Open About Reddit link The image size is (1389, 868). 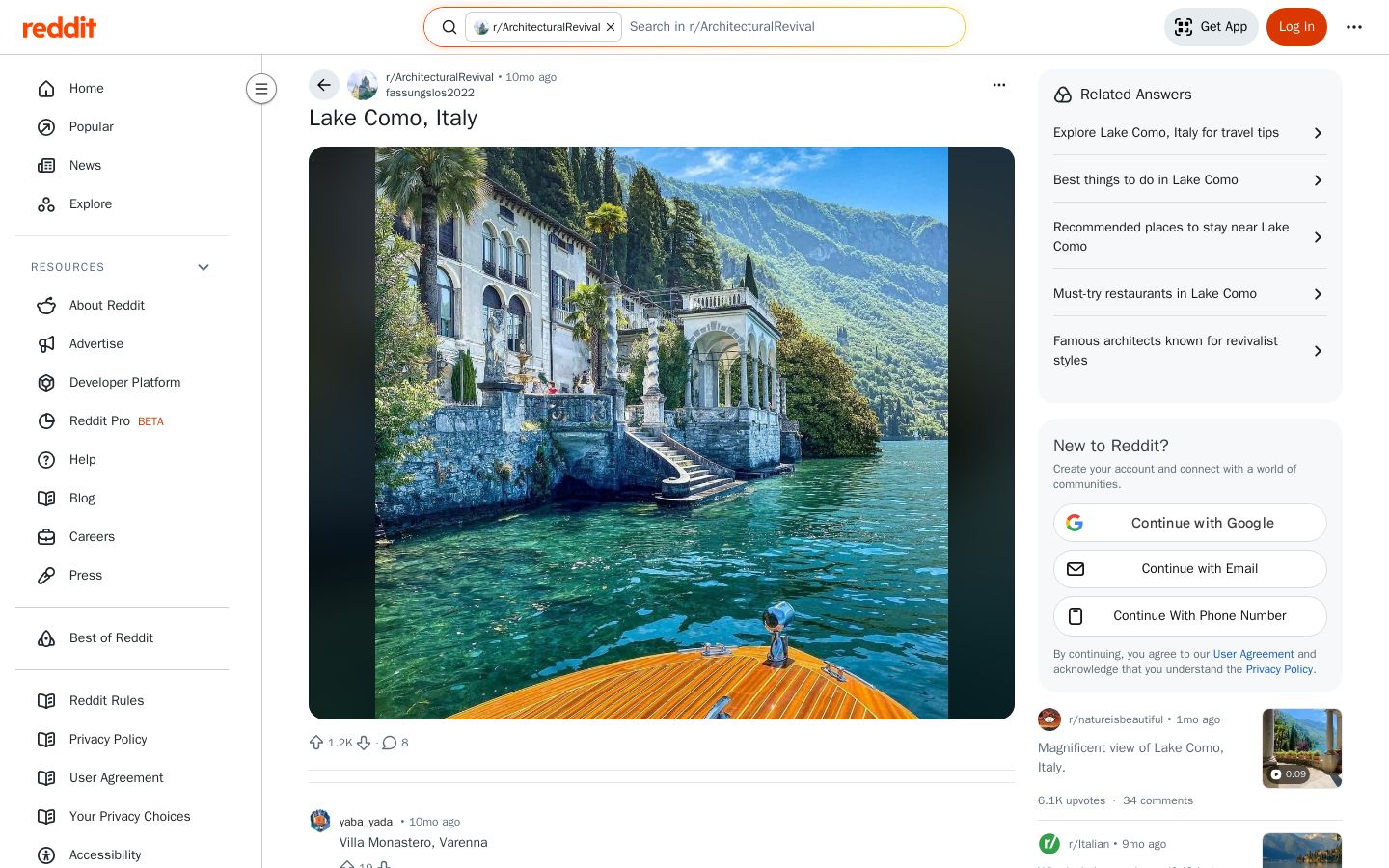pyautogui.click(x=122, y=305)
